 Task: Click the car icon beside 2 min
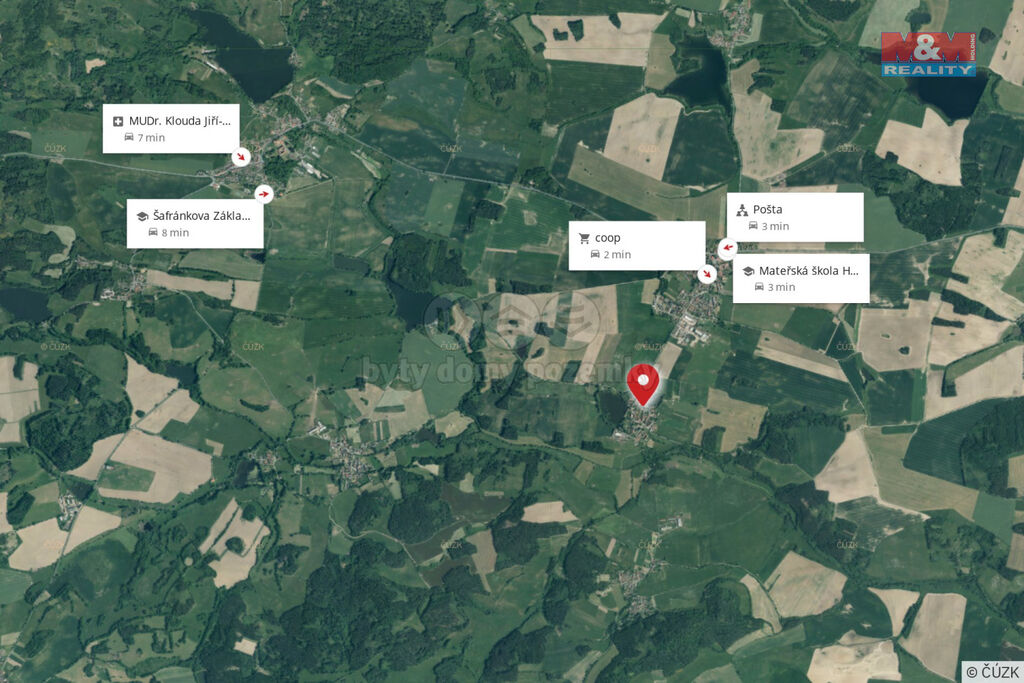[595, 255]
